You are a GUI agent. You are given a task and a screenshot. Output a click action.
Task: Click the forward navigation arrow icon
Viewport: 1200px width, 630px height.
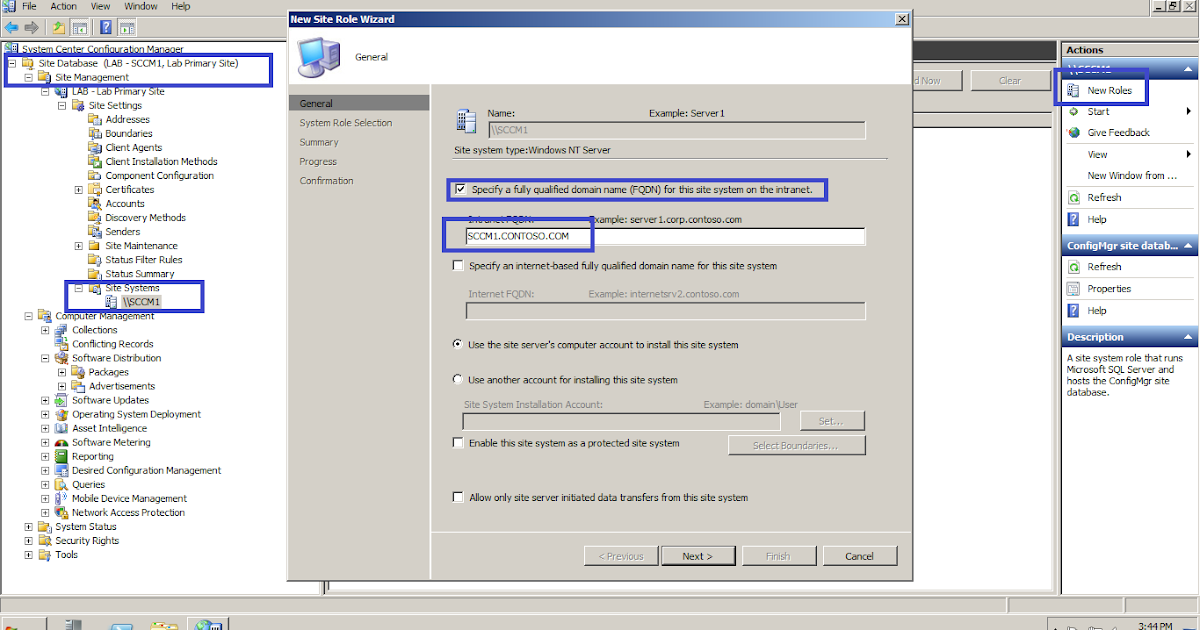(x=33, y=27)
